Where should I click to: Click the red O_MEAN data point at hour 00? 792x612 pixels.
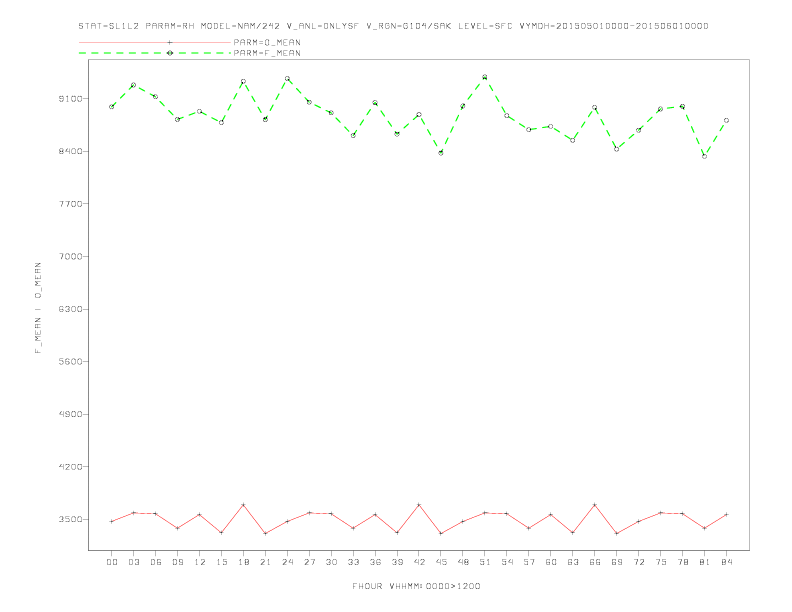[x=112, y=522]
